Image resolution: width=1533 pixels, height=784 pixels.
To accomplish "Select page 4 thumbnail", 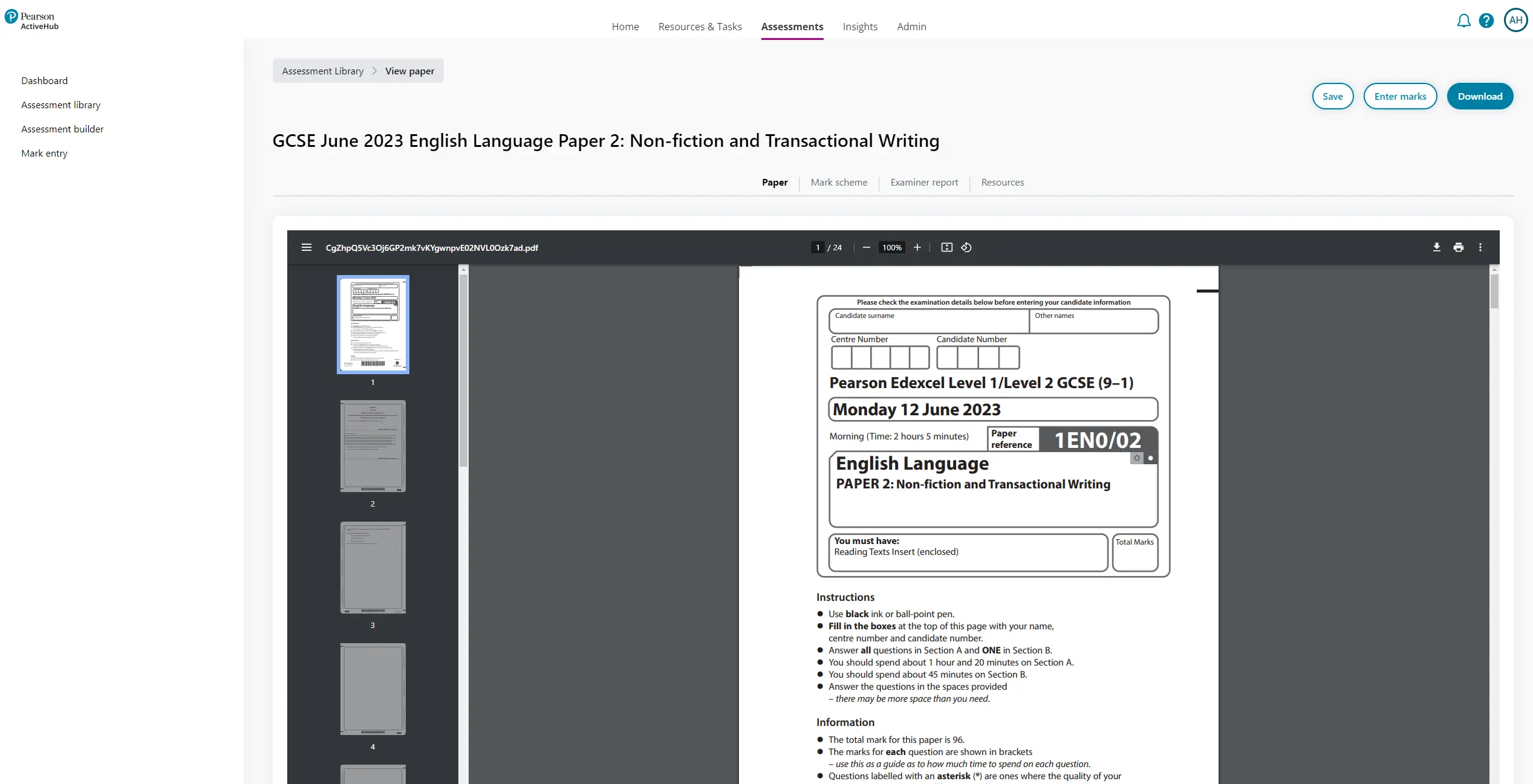I will pyautogui.click(x=373, y=689).
